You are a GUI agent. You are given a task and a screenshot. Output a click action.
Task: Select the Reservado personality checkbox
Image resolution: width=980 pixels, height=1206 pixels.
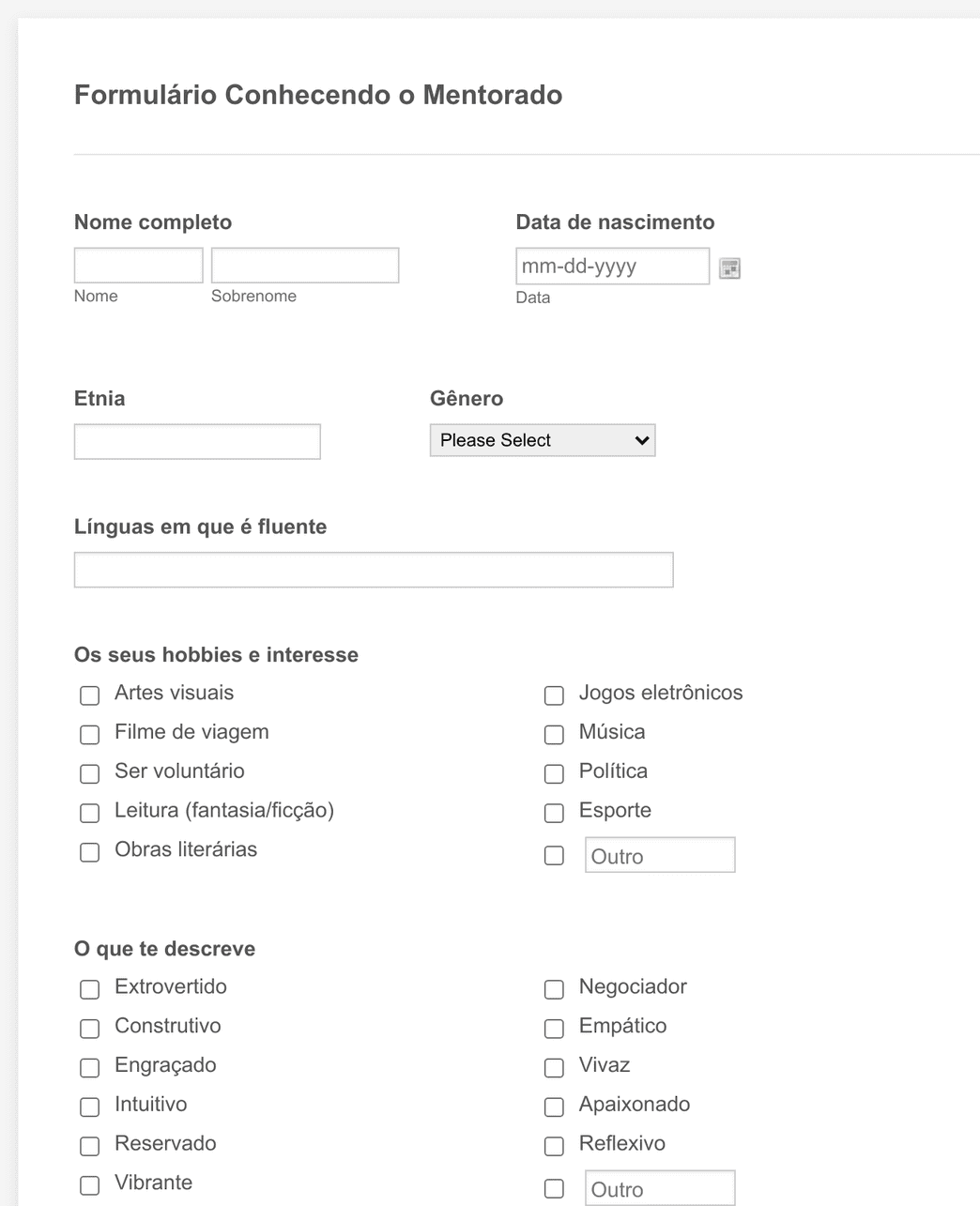pyautogui.click(x=89, y=1146)
